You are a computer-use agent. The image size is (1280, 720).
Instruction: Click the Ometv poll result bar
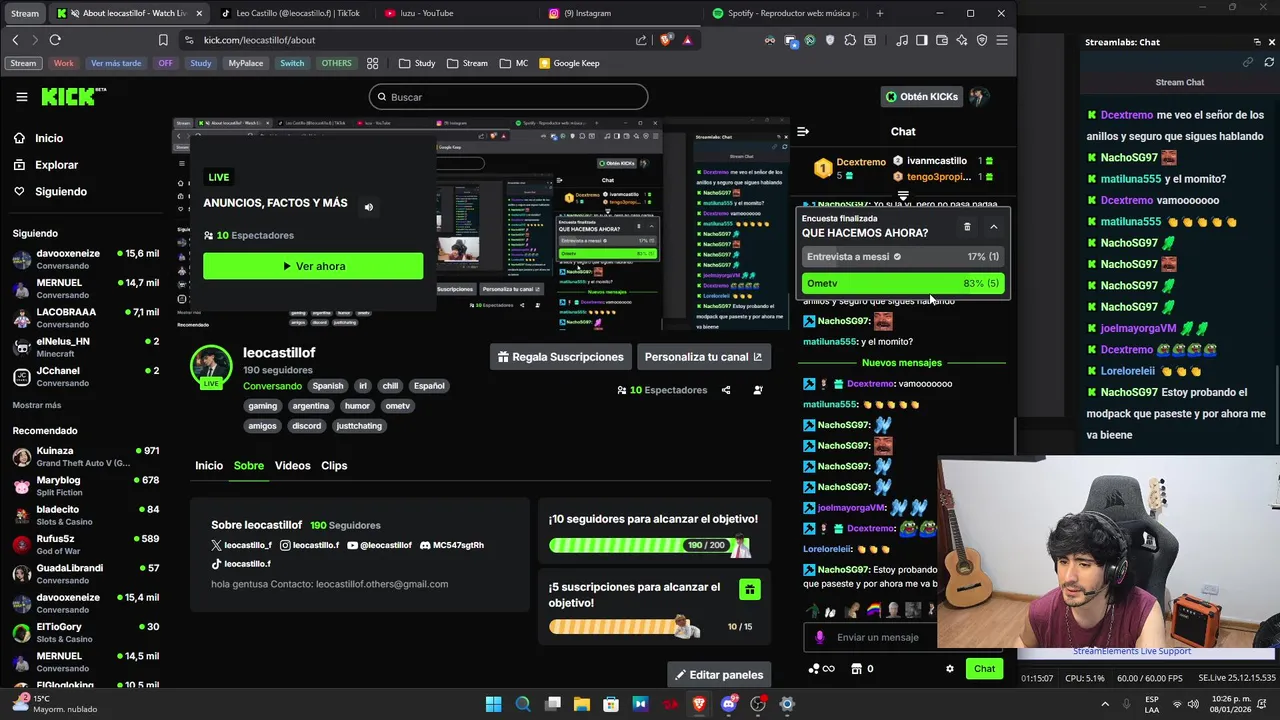click(903, 283)
